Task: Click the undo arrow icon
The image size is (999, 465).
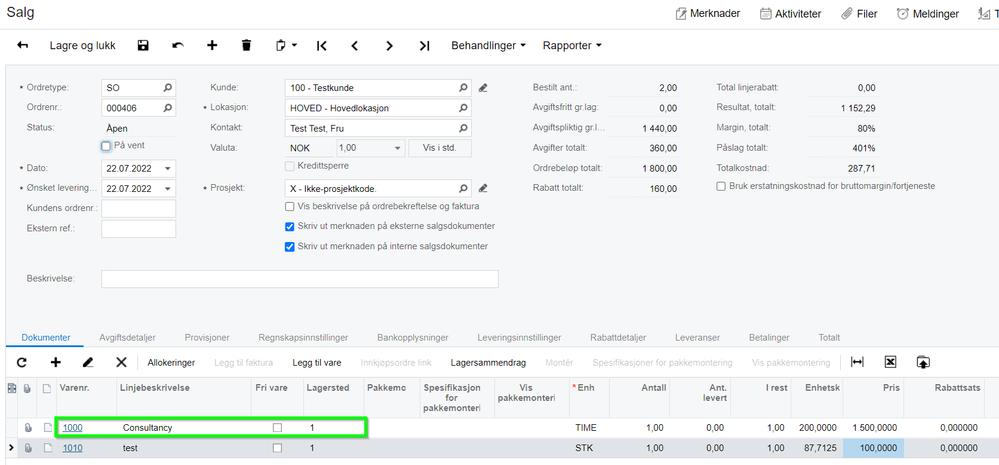Action: click(x=178, y=46)
